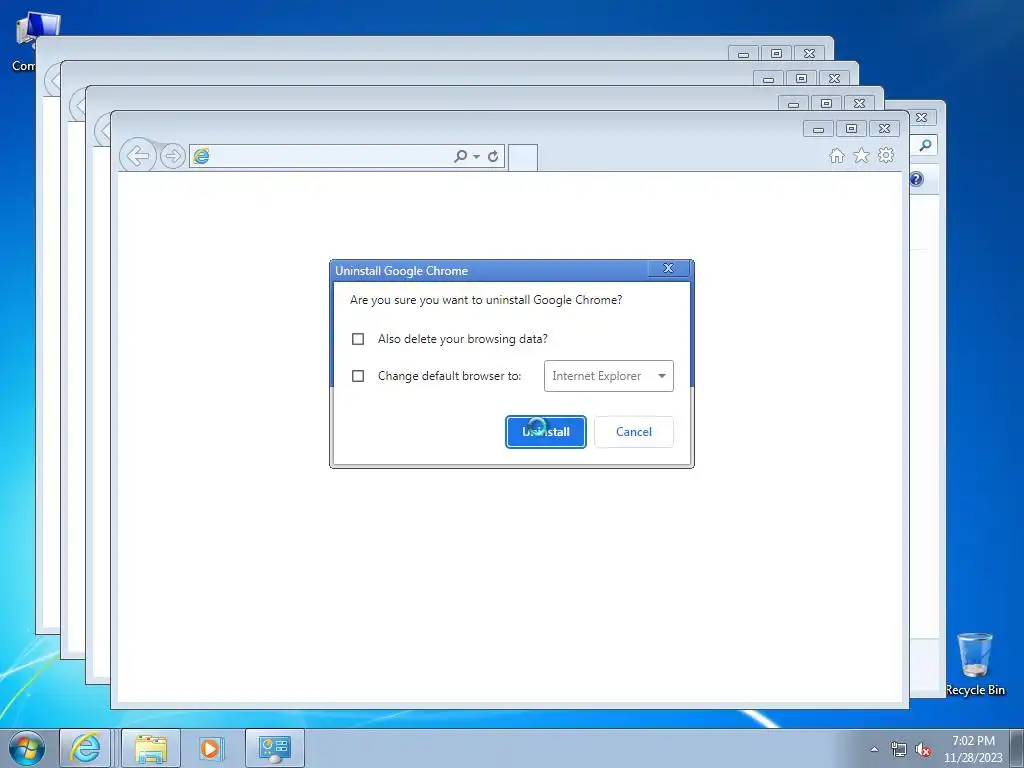
Task: Switch to the Control Panel taskbar item
Action: click(274, 748)
